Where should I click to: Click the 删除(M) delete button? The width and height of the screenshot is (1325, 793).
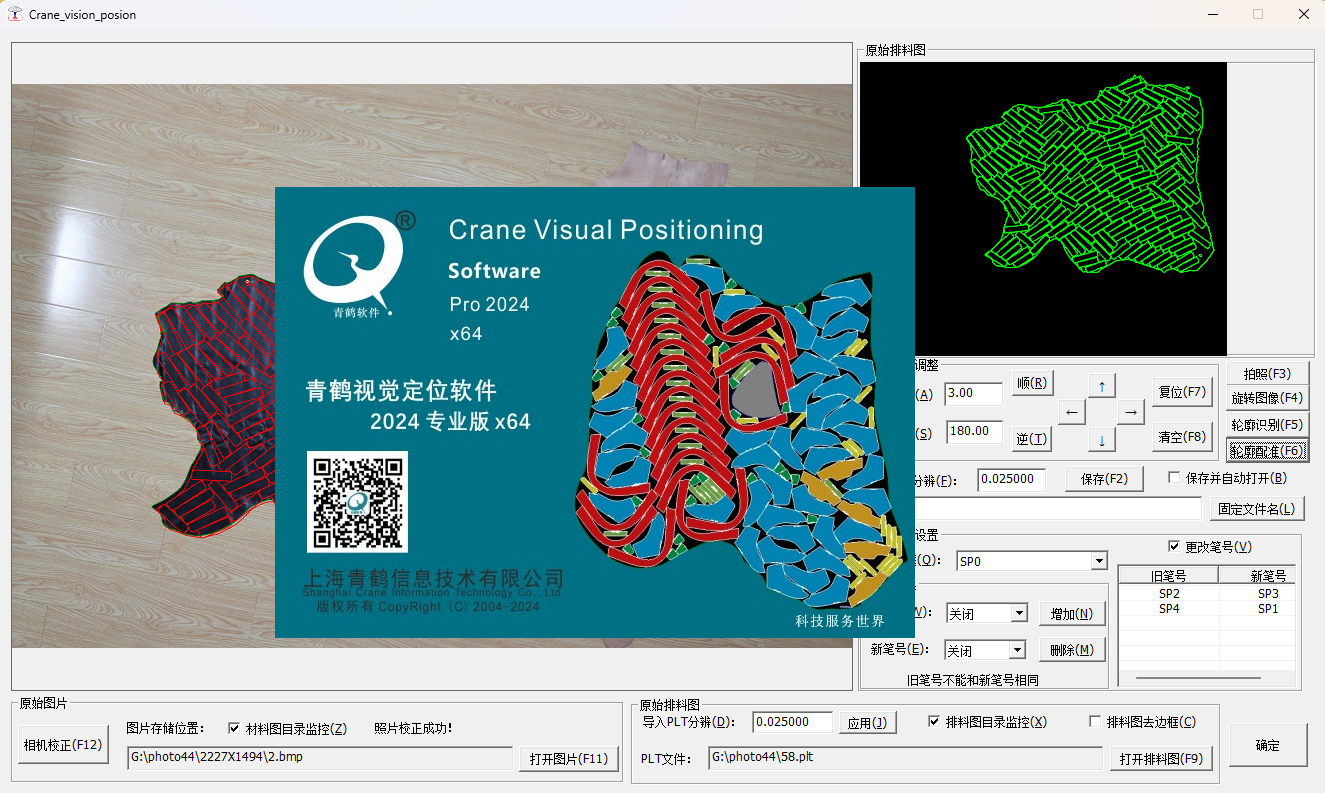1072,650
